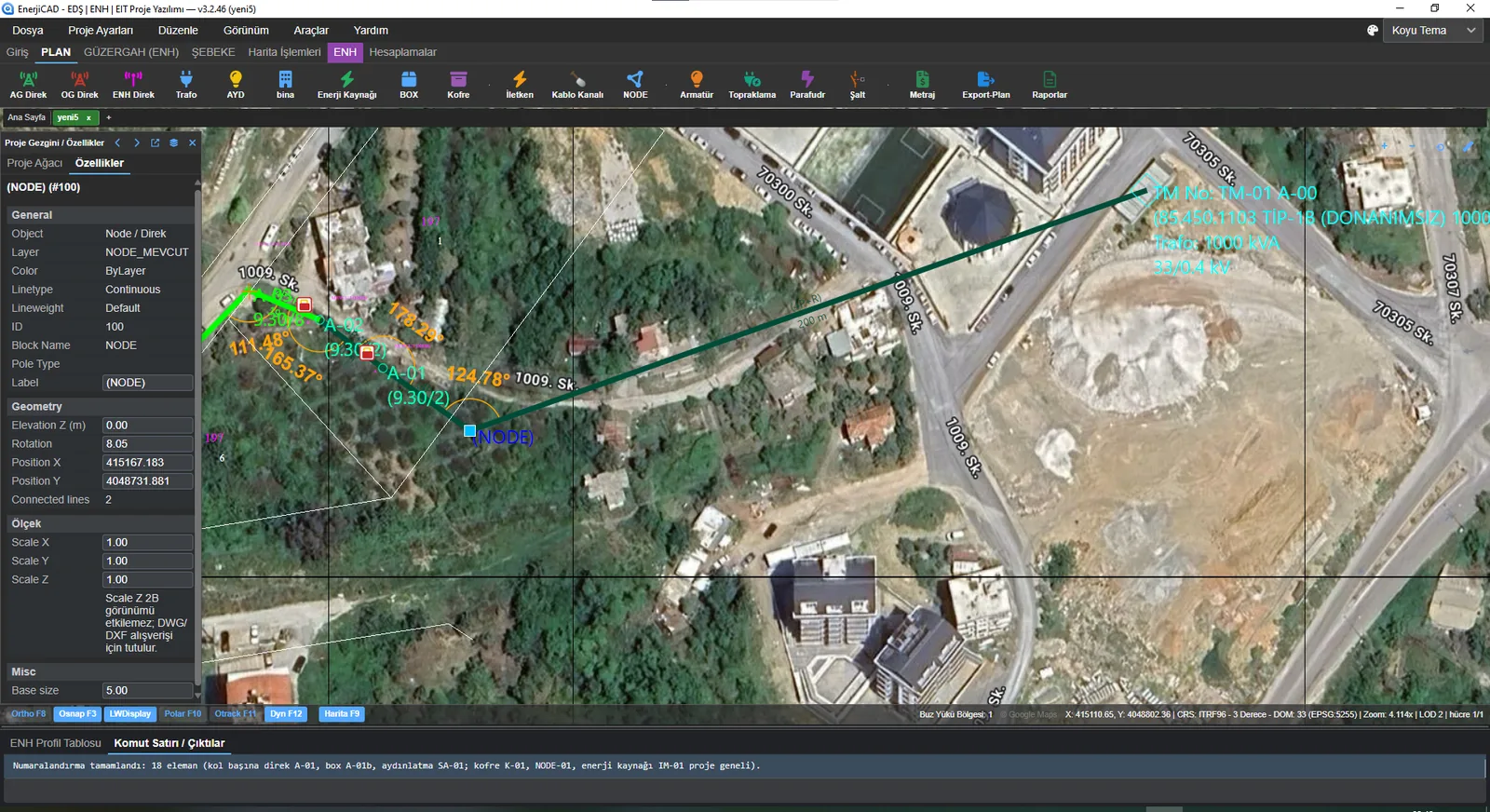This screenshot has width=1490, height=812.
Task: Go to next item in Proje Gezgini
Action: point(136,142)
